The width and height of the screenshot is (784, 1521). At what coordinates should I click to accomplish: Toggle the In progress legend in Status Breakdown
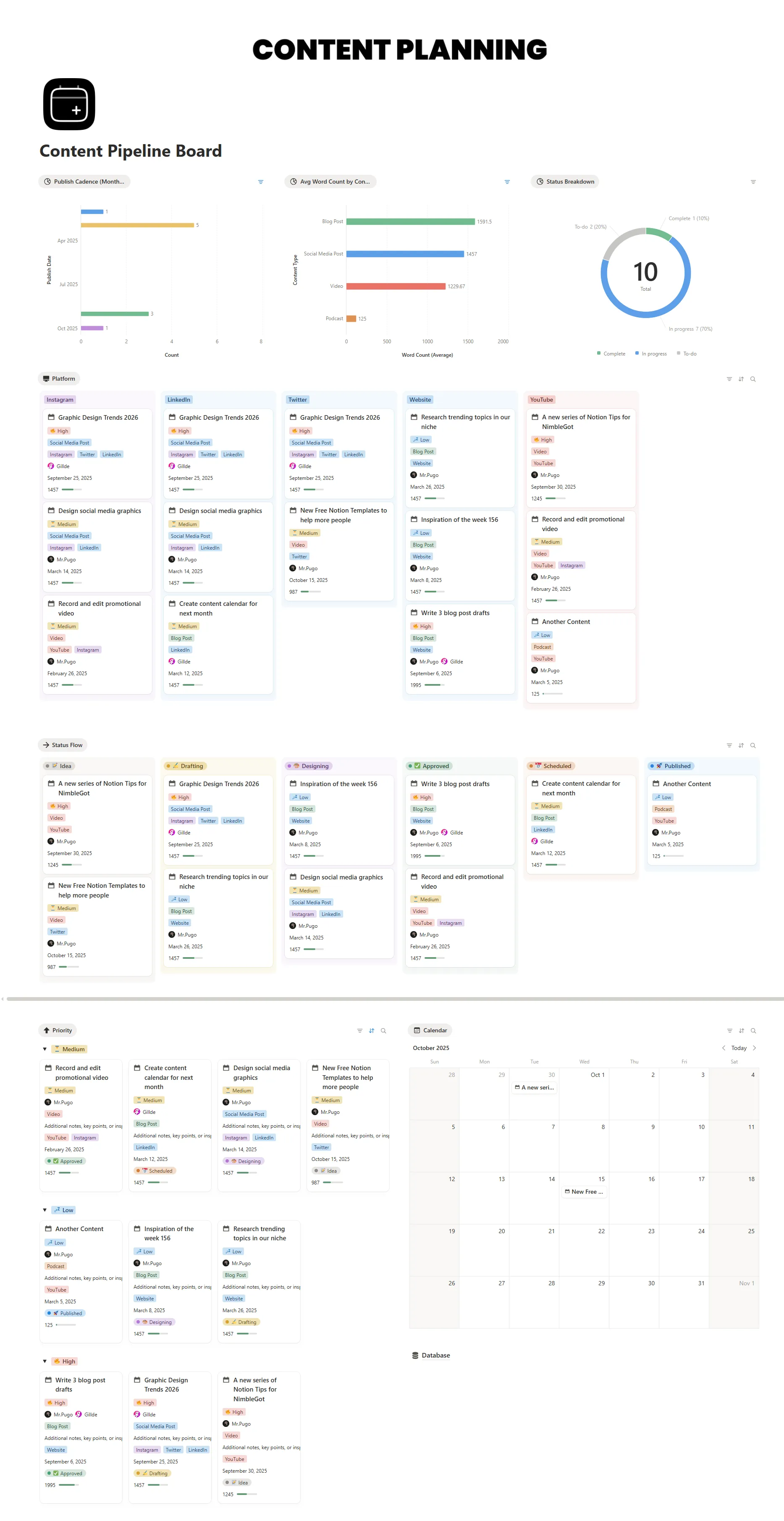651,353
